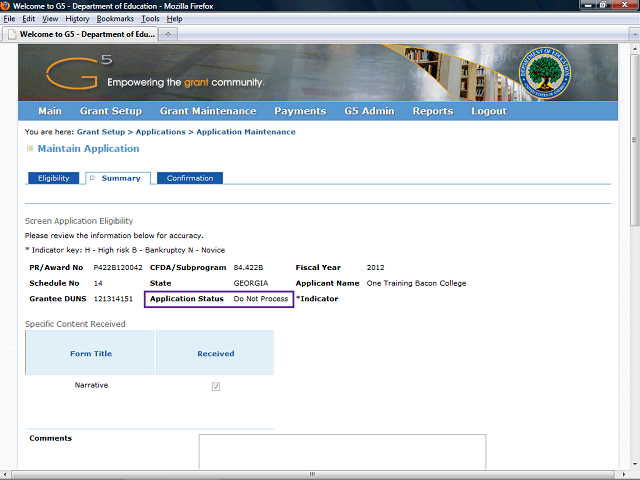Screen dimensions: 640x480
Task: Click inside the Comments text box
Action: click(x=342, y=452)
